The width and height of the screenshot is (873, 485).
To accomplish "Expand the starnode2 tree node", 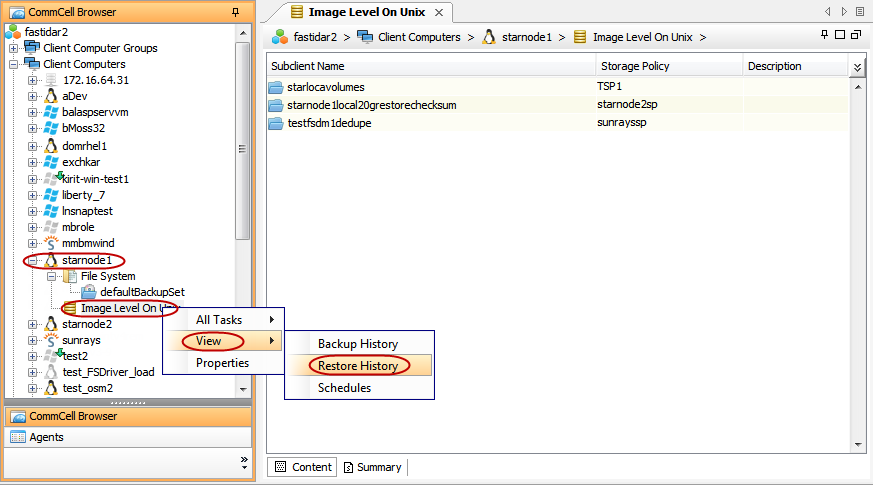I will pyautogui.click(x=32, y=324).
